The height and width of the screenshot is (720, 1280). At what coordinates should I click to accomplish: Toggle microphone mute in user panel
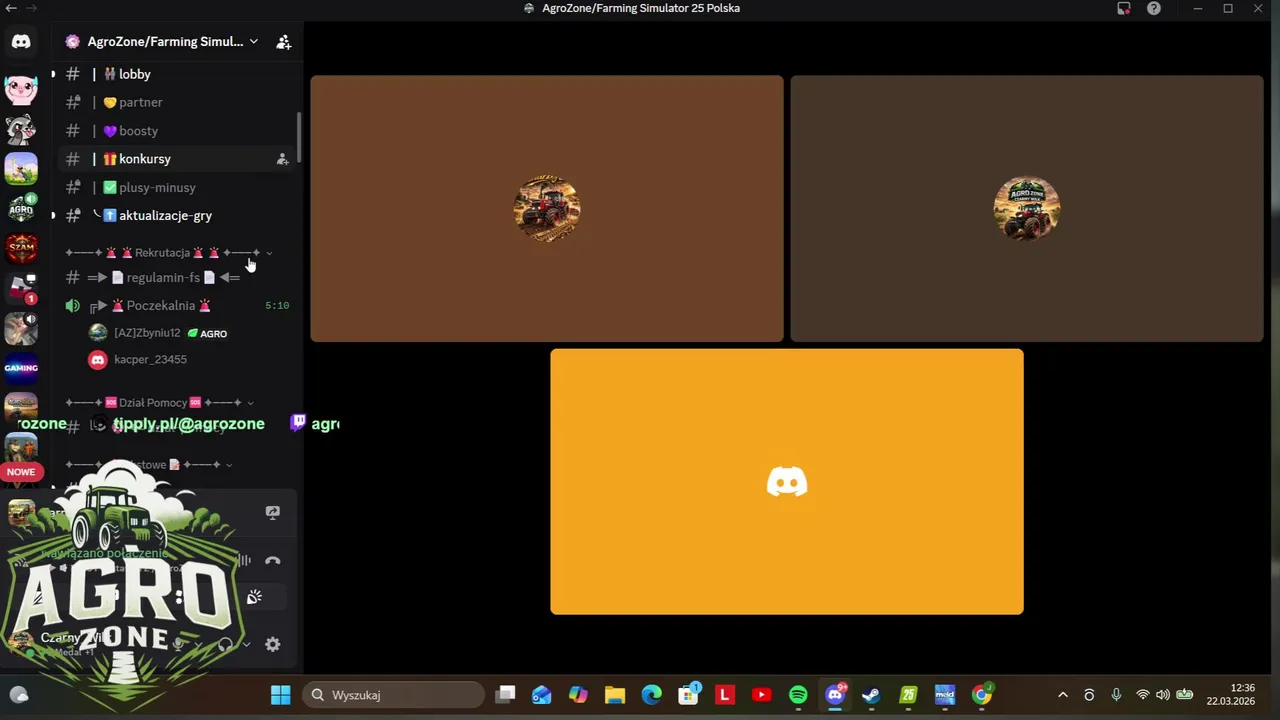[178, 645]
